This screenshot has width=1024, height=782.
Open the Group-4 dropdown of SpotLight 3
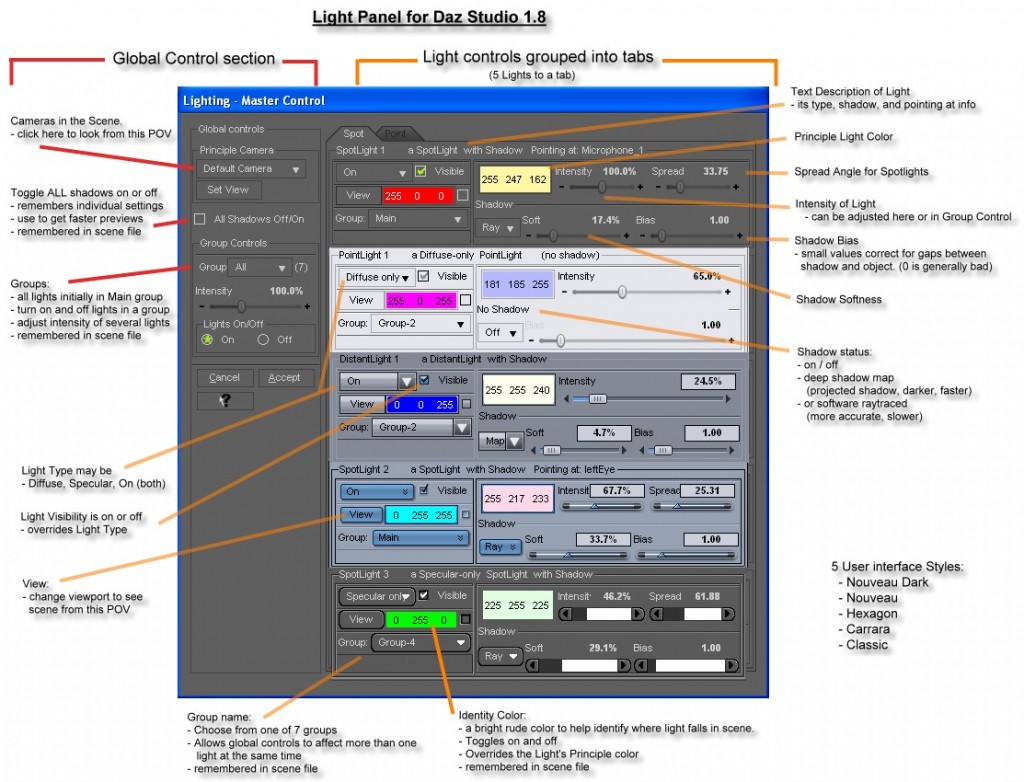421,643
